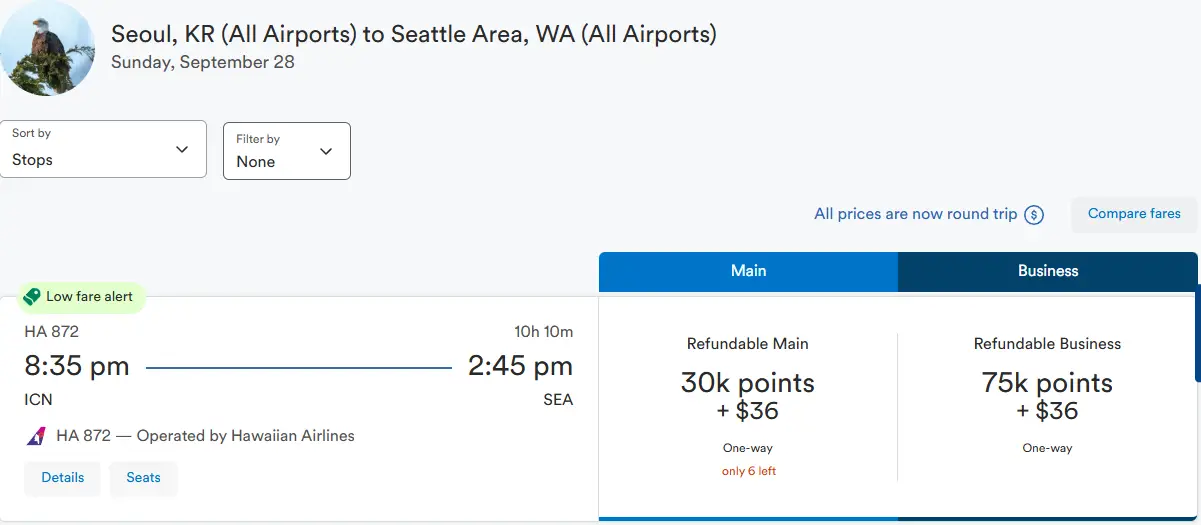Click the bald eagle profile photo
This screenshot has width=1201, height=525.
coord(47,48)
